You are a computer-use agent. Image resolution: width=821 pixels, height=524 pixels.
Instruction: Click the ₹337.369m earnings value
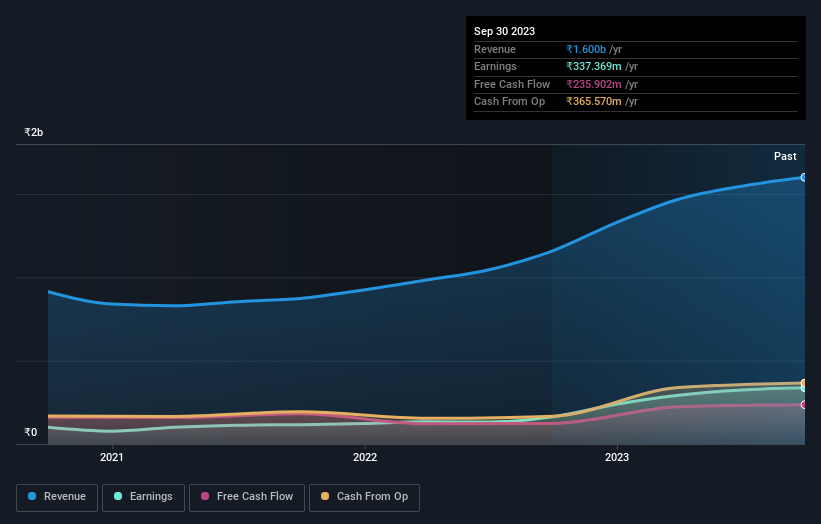click(x=594, y=66)
